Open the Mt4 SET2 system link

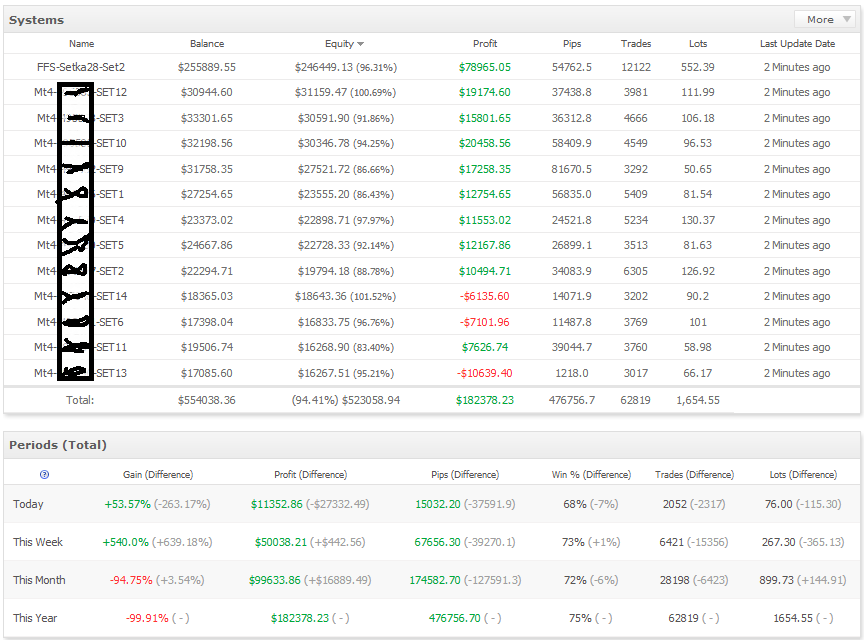pyautogui.click(x=80, y=271)
